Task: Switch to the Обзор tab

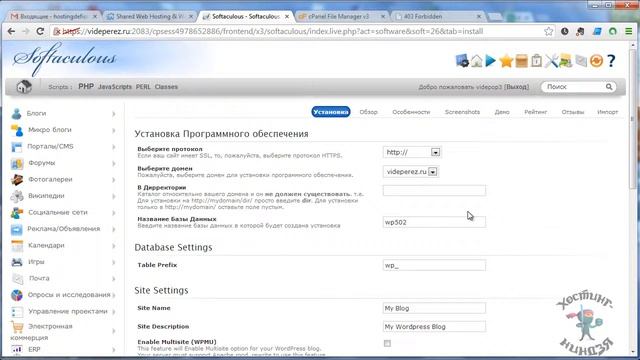Action: pyautogui.click(x=369, y=112)
